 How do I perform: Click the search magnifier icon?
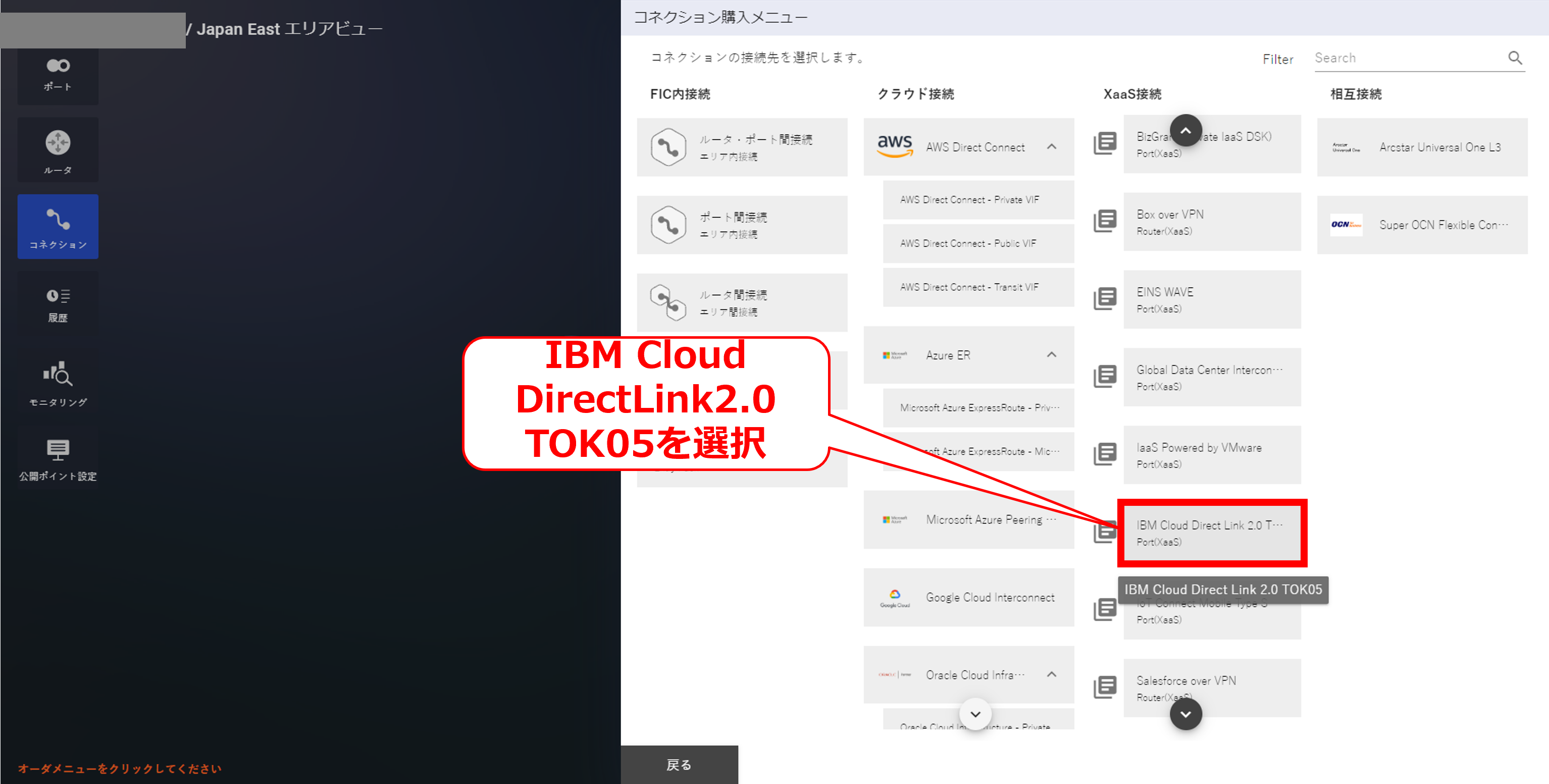click(x=1514, y=58)
